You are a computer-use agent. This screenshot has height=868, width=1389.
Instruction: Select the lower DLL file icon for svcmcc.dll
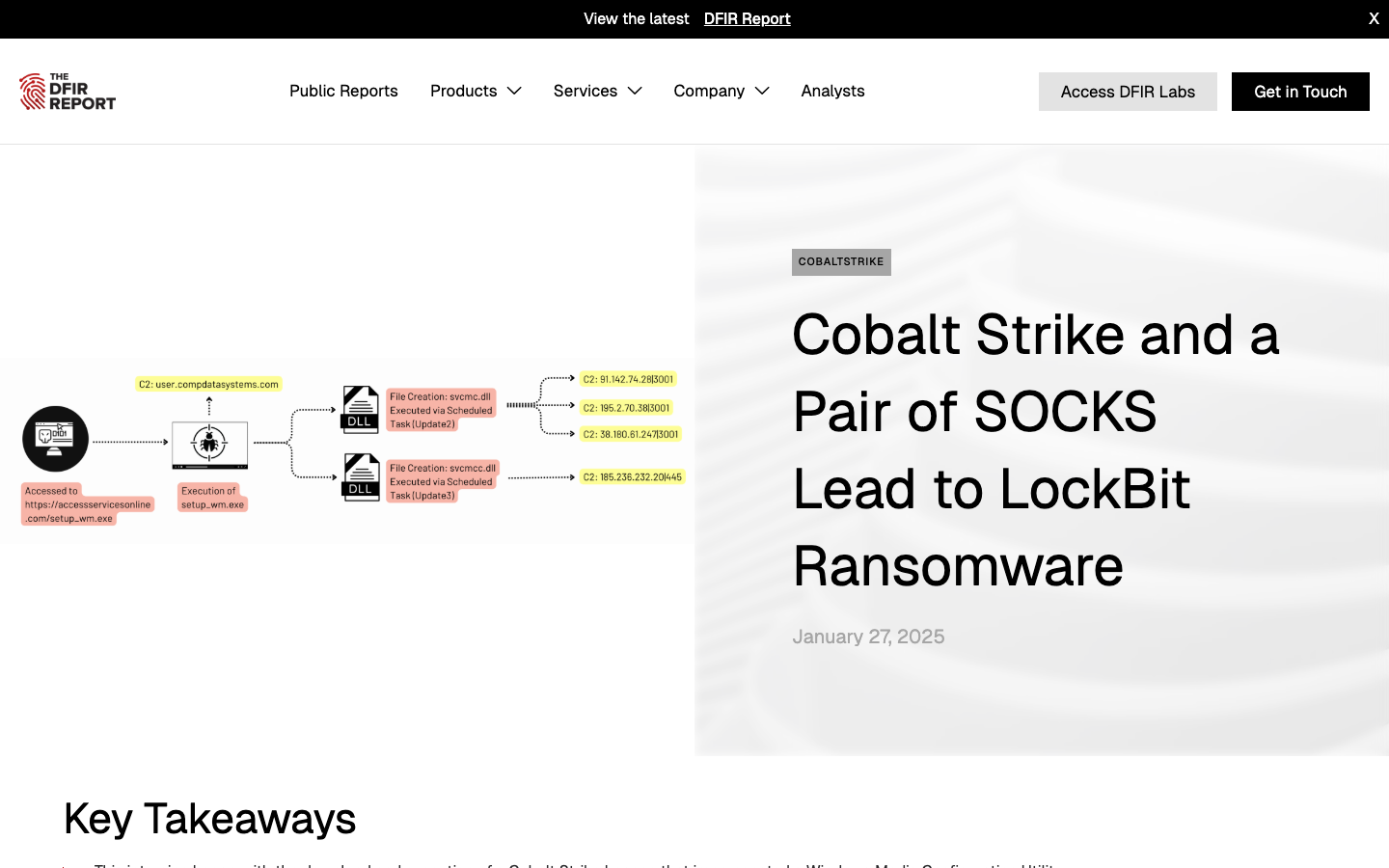[360, 476]
